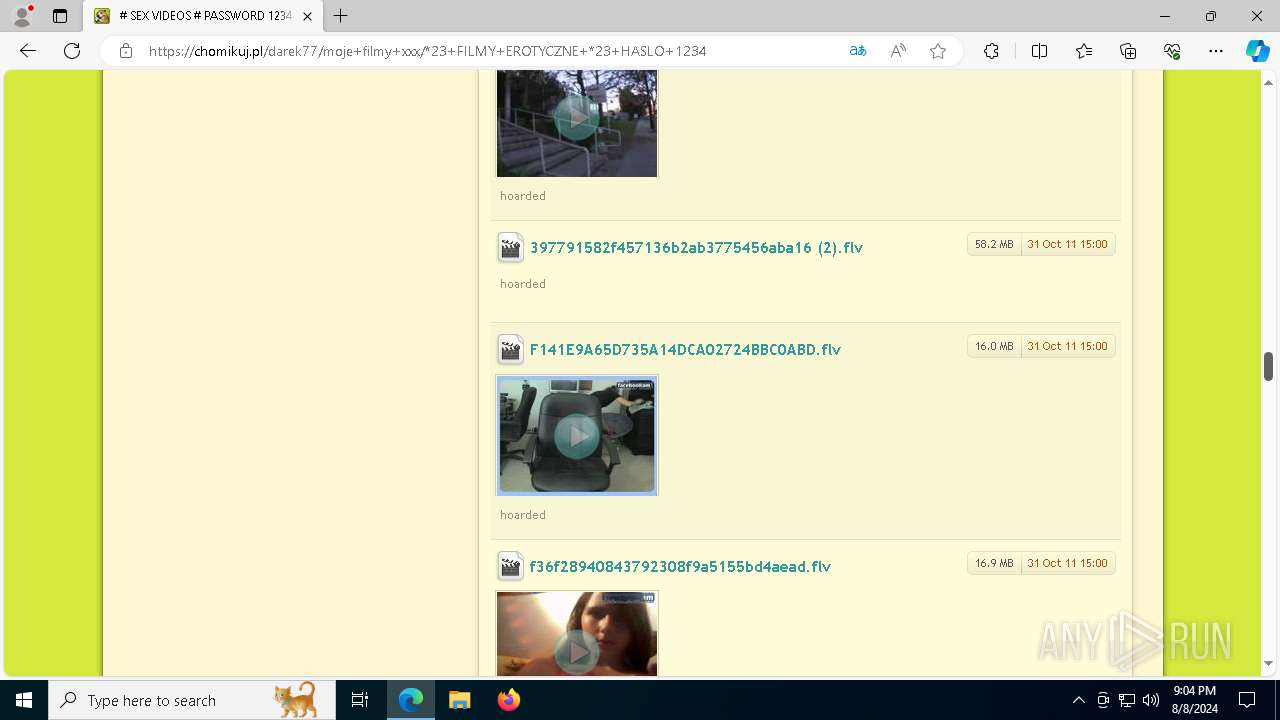Viewport: 1280px width, 720px height.
Task: Close the SEX VIDEOS PASSWORD tab
Action: 308,16
